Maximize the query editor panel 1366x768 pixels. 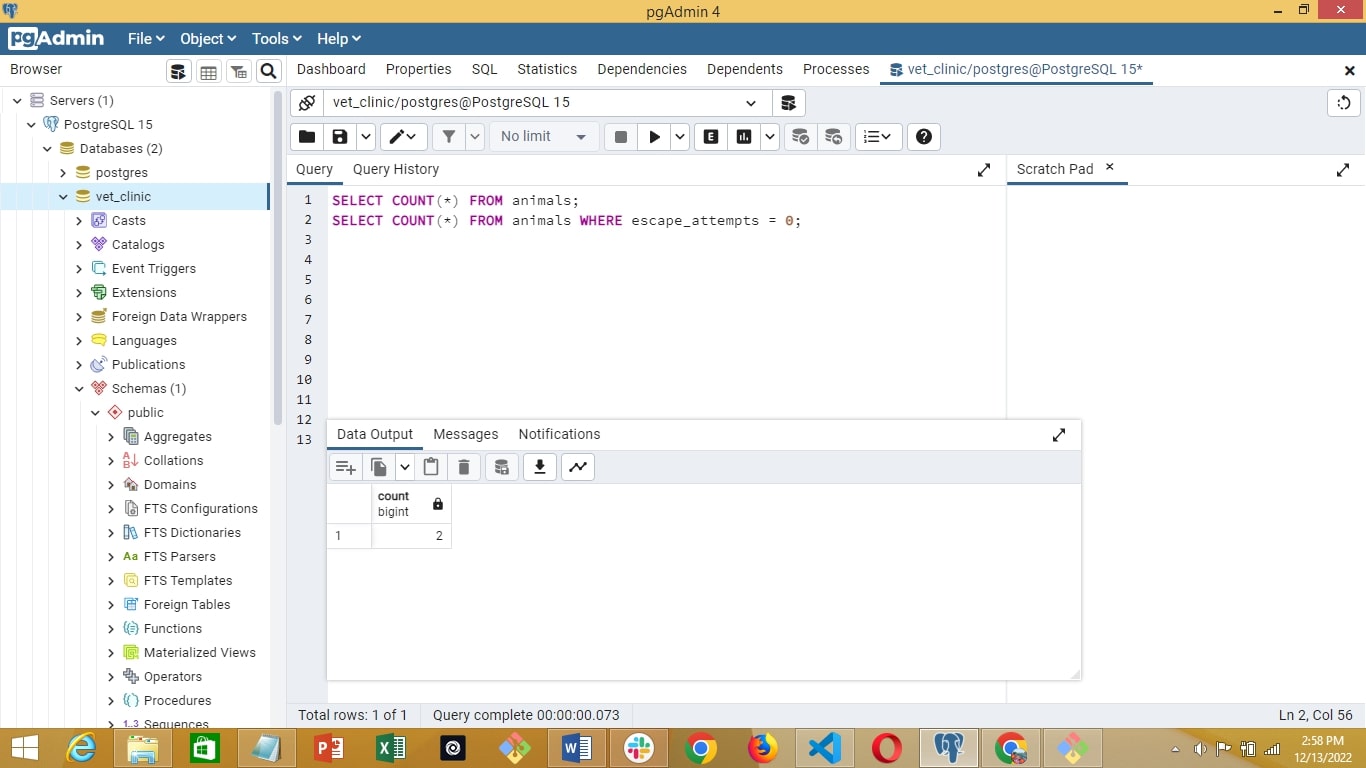(x=984, y=170)
